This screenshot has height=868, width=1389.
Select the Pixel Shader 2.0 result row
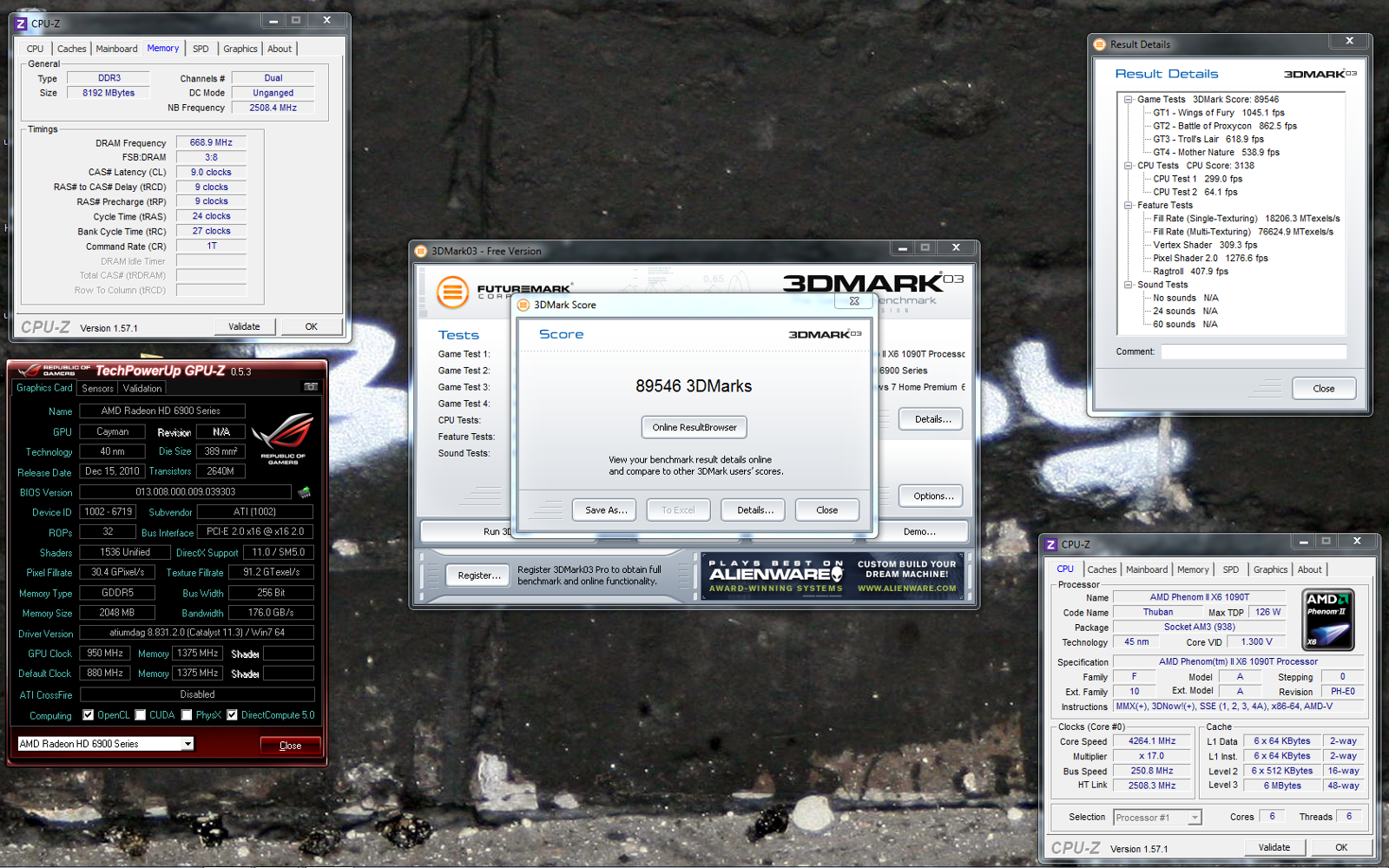(x=1210, y=259)
